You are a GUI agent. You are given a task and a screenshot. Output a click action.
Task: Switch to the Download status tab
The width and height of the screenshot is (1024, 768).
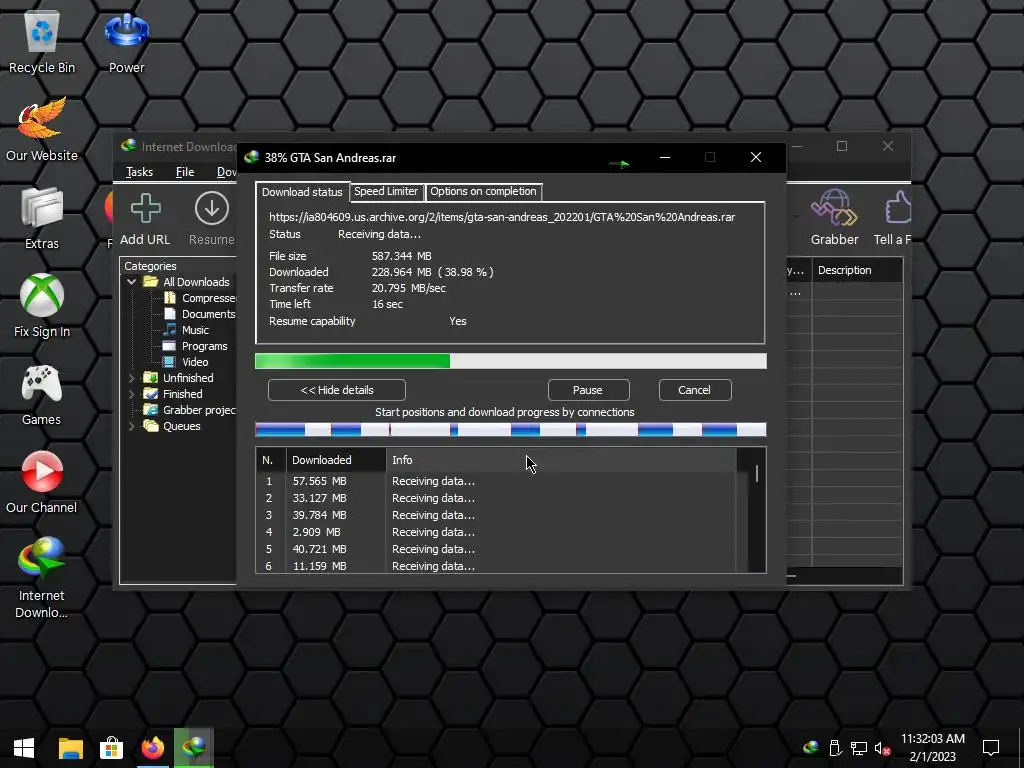302,191
